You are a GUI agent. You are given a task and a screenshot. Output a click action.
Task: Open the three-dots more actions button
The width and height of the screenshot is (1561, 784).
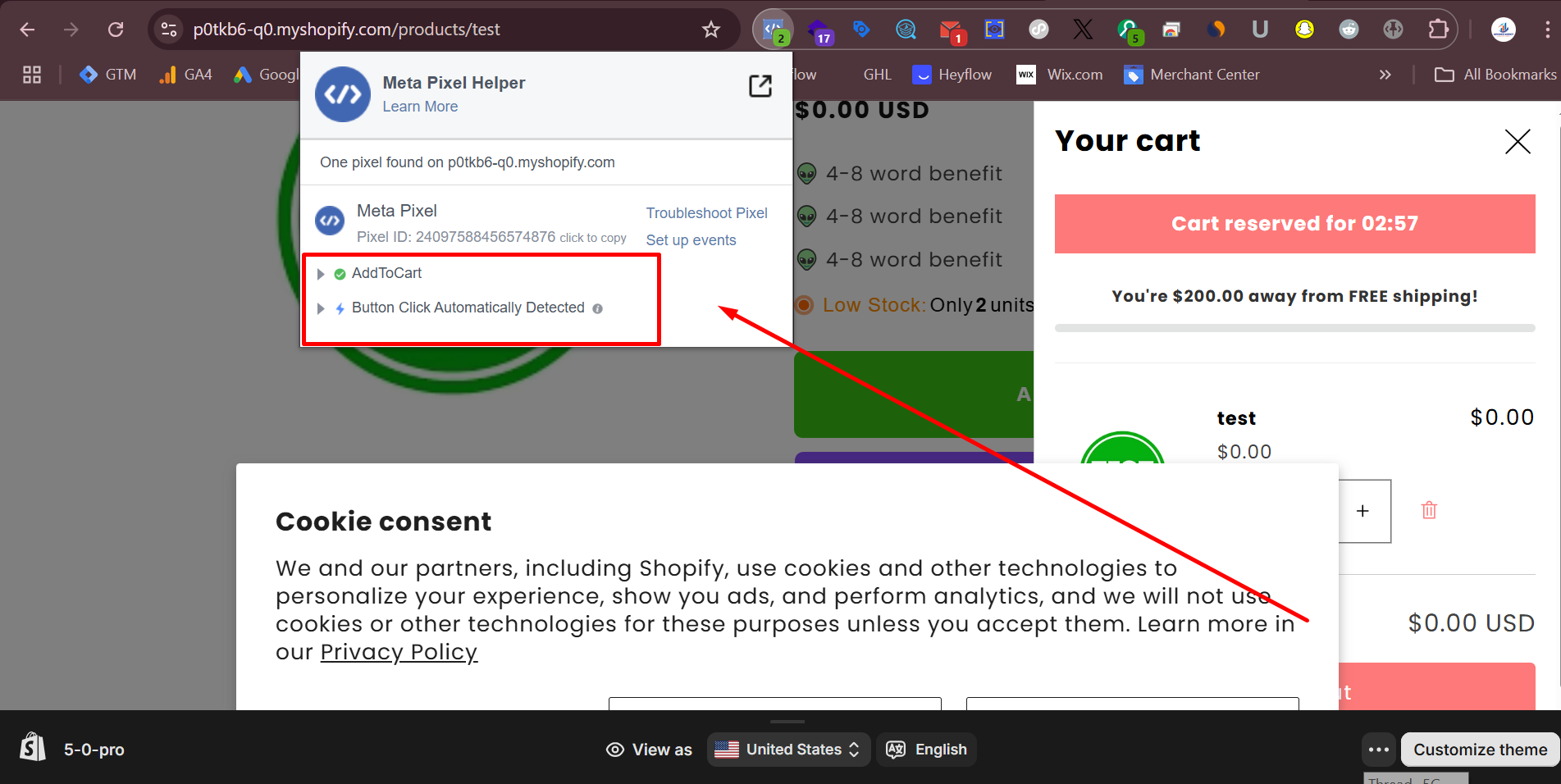click(x=1378, y=750)
